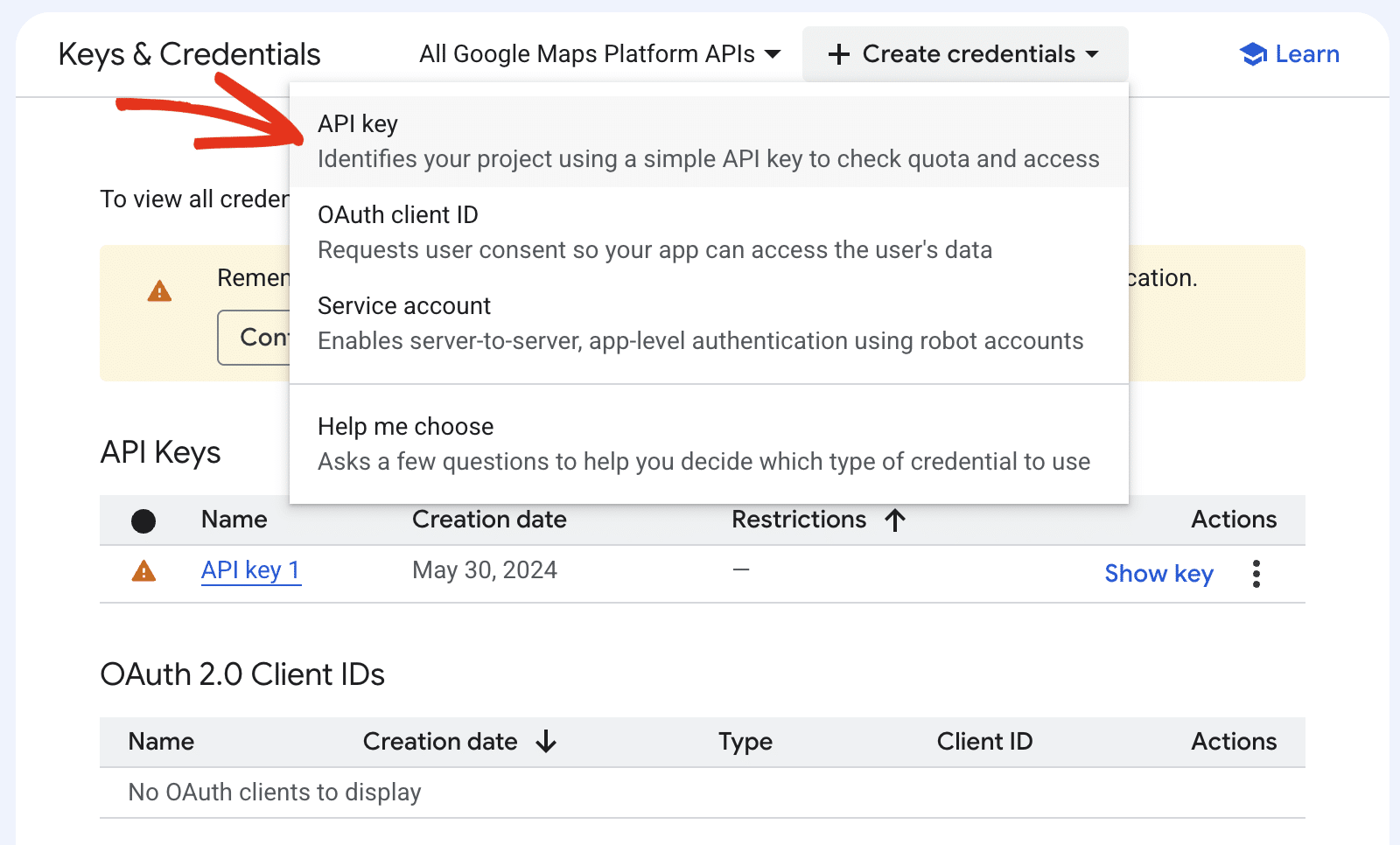Click the OAuth table Name column header
Viewport: 1400px width, 845px height.
click(161, 742)
